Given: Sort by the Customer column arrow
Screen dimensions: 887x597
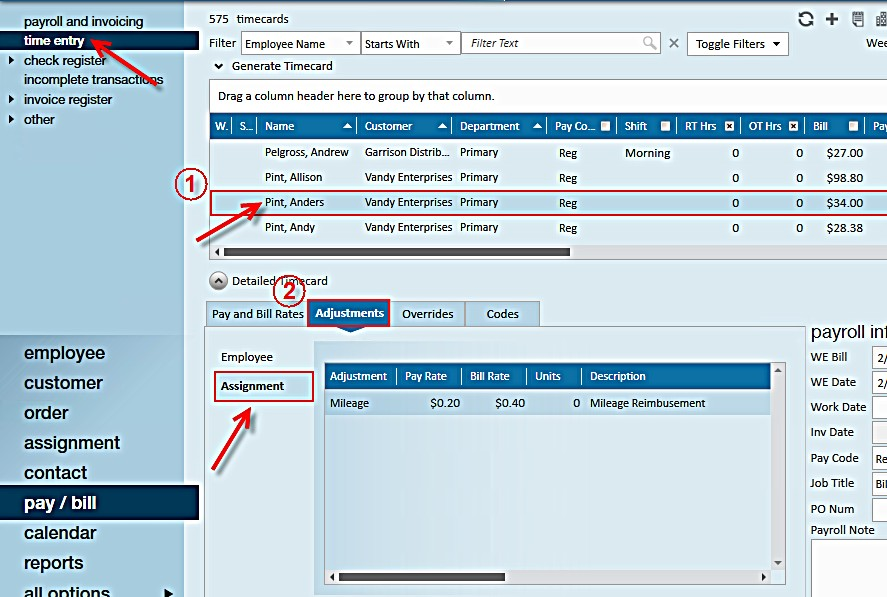Looking at the screenshot, I should tap(442, 126).
